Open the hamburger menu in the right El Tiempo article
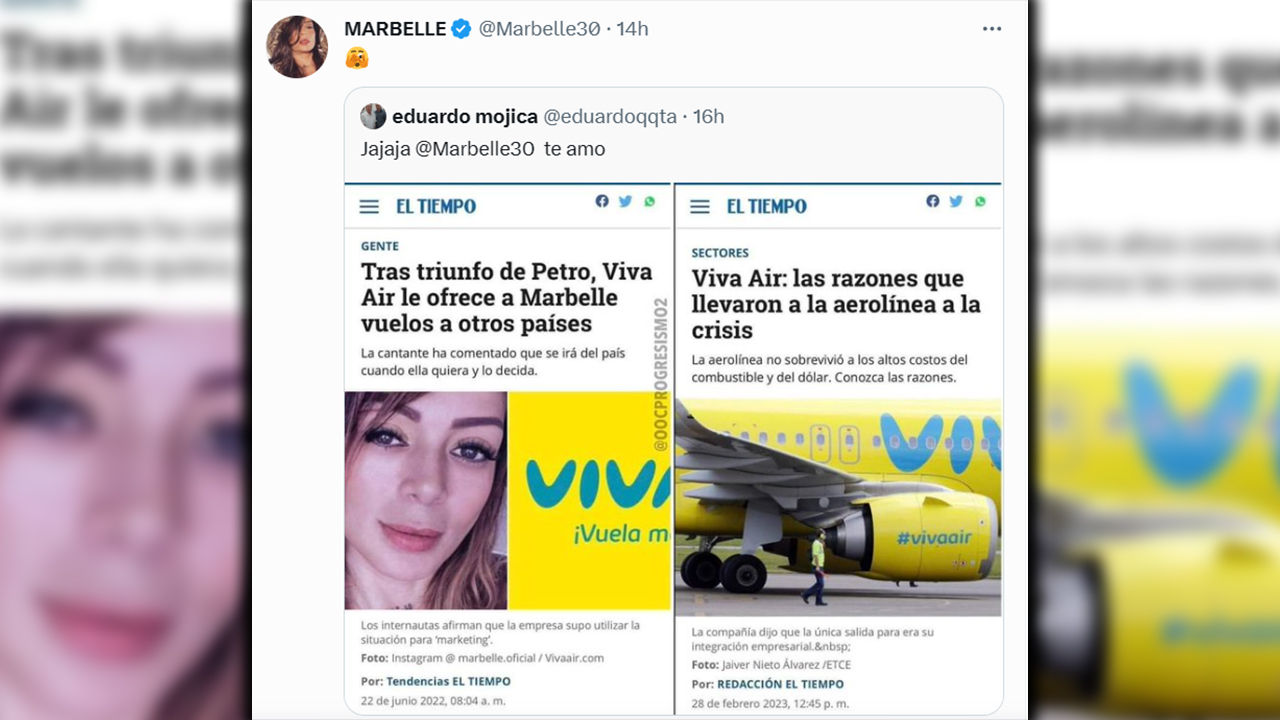The height and width of the screenshot is (720, 1280). coord(700,207)
